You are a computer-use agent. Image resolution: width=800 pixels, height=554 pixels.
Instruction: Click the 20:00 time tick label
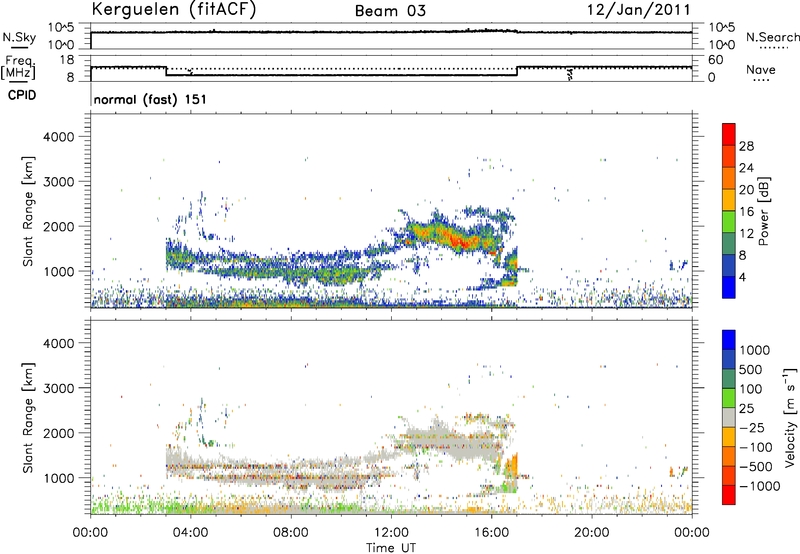[592, 533]
